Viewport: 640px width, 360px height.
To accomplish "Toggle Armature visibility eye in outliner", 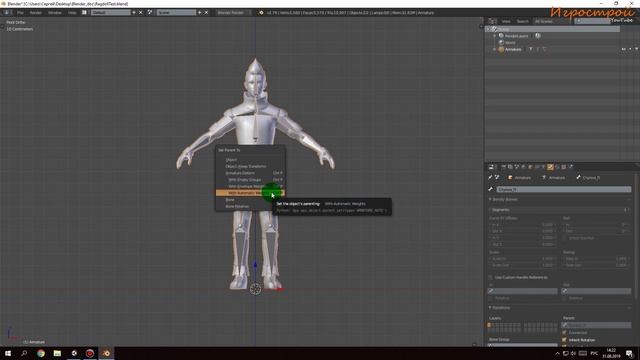I will 624,49.
